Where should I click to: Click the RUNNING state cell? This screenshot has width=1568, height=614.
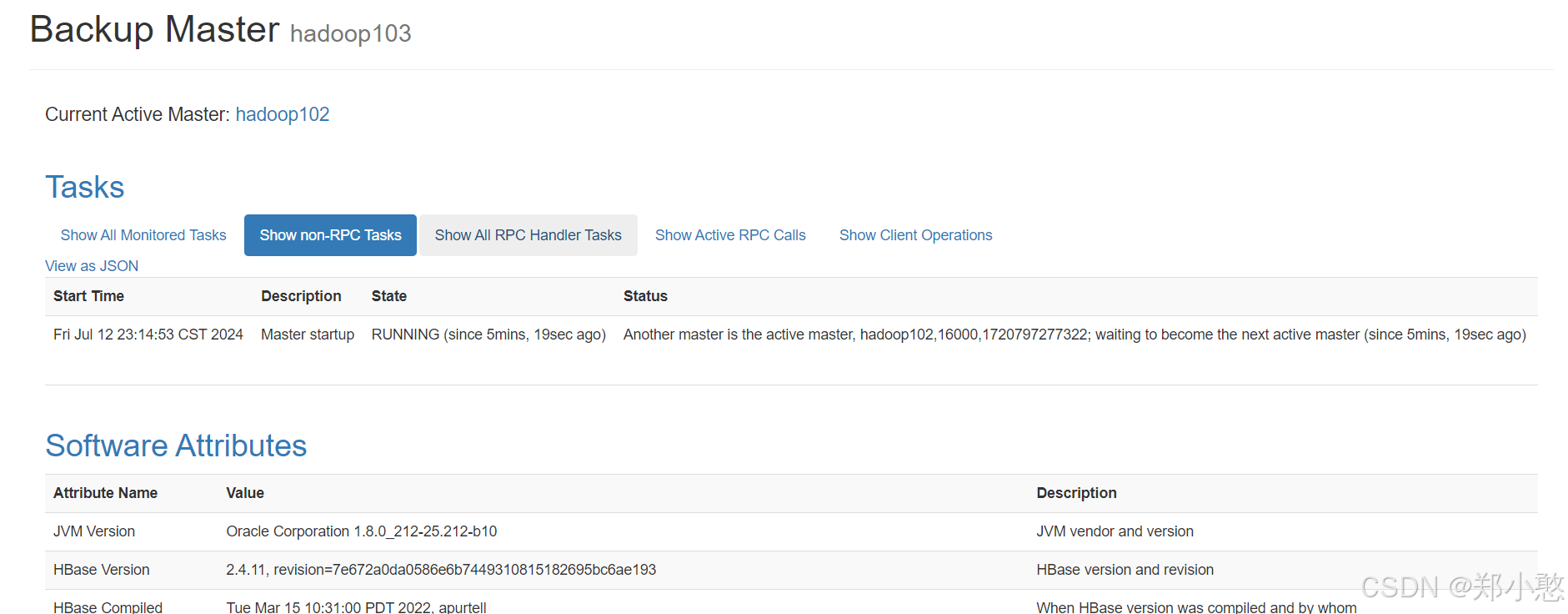click(488, 335)
